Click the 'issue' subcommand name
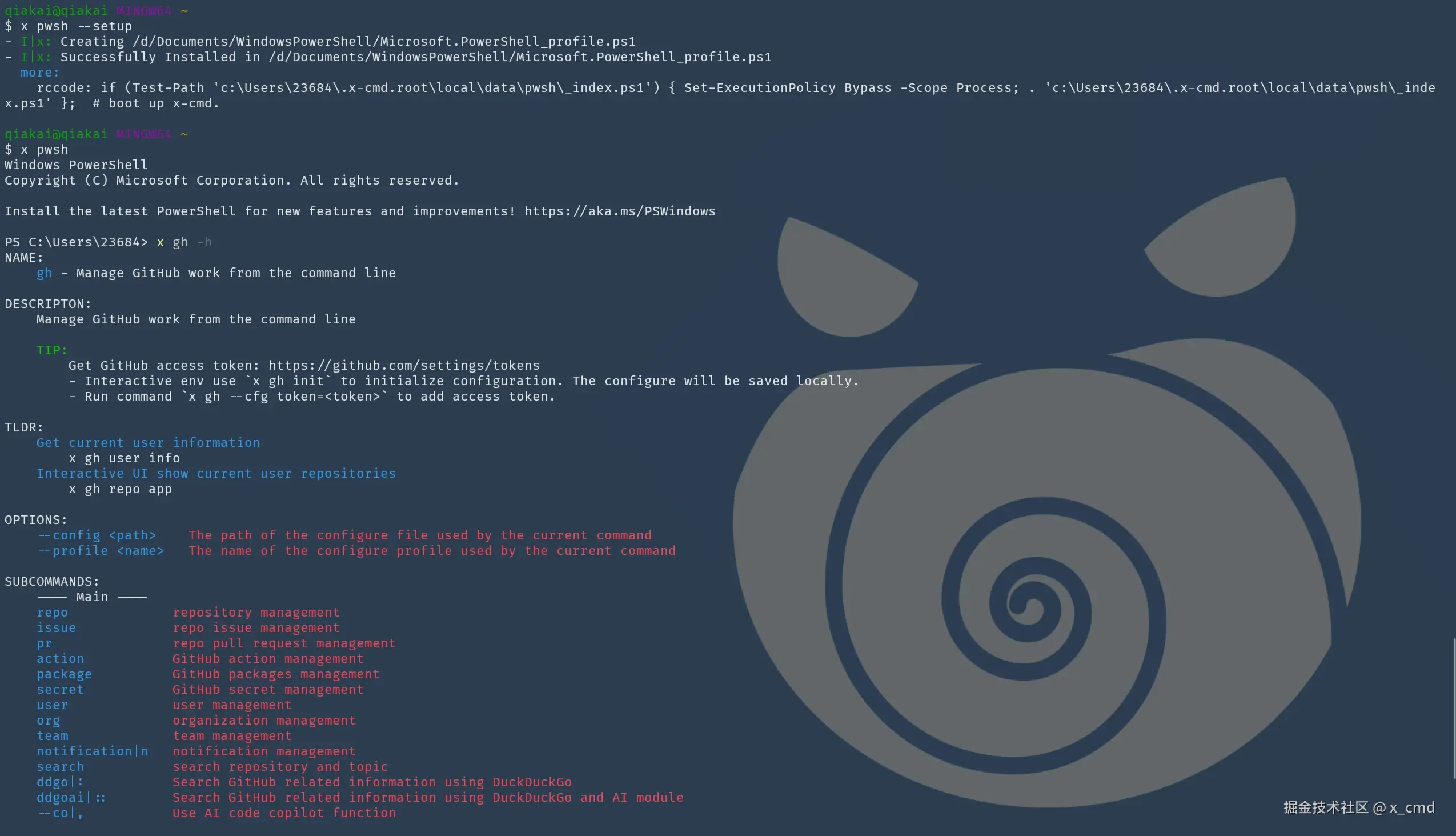Image resolution: width=1456 pixels, height=836 pixels. 56,628
